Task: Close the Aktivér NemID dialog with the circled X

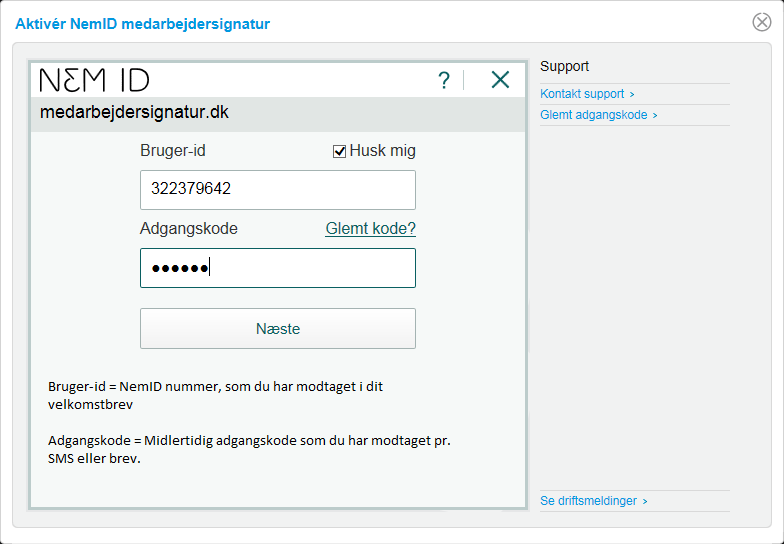Action: (x=762, y=22)
